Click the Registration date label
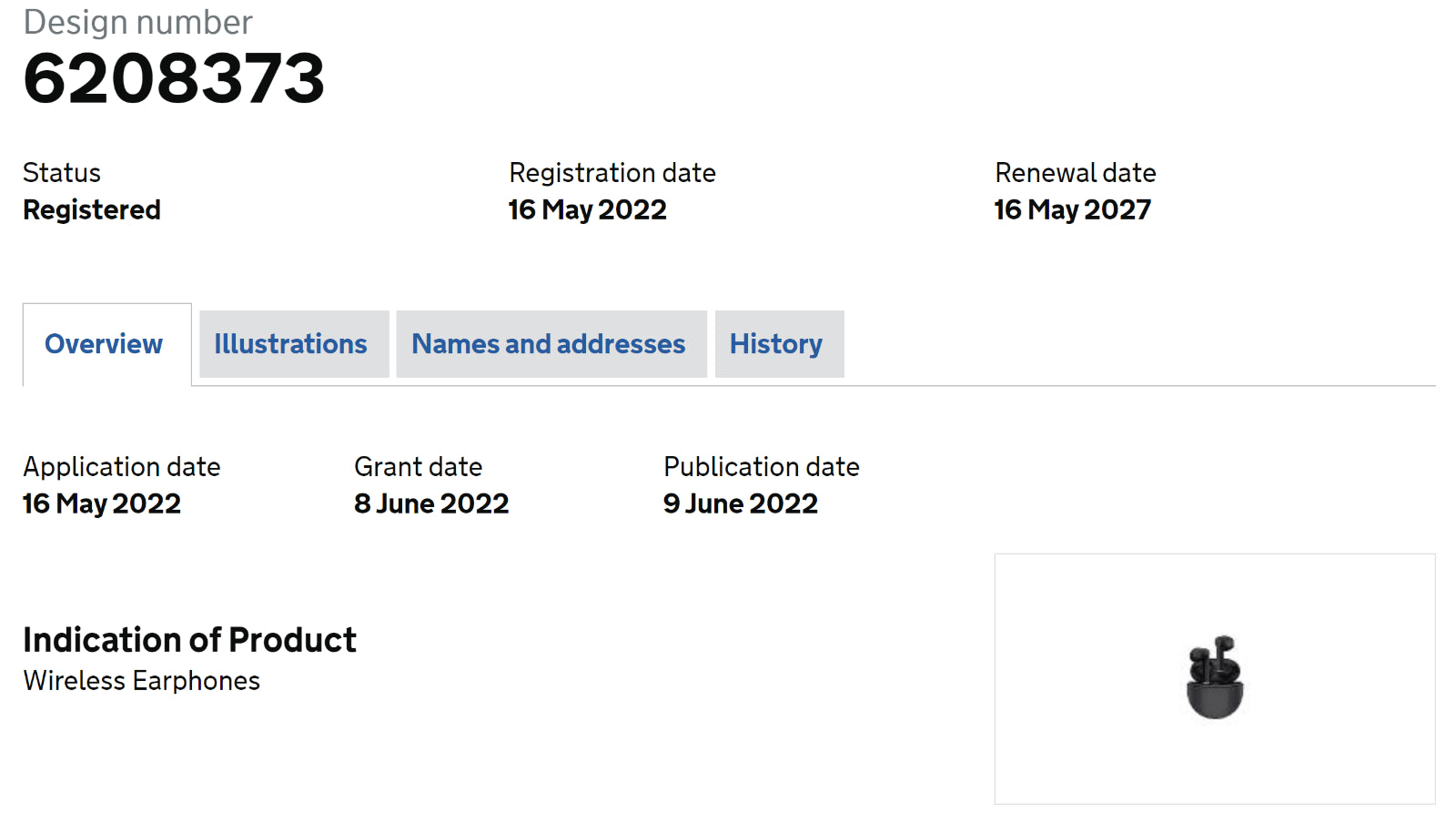Viewport: 1456px width, 823px height. [612, 173]
